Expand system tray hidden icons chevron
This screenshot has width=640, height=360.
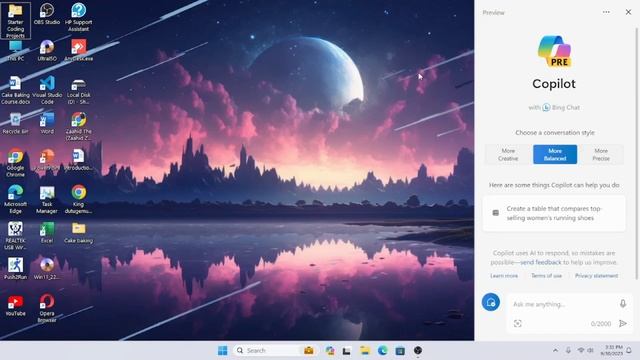click(x=555, y=351)
